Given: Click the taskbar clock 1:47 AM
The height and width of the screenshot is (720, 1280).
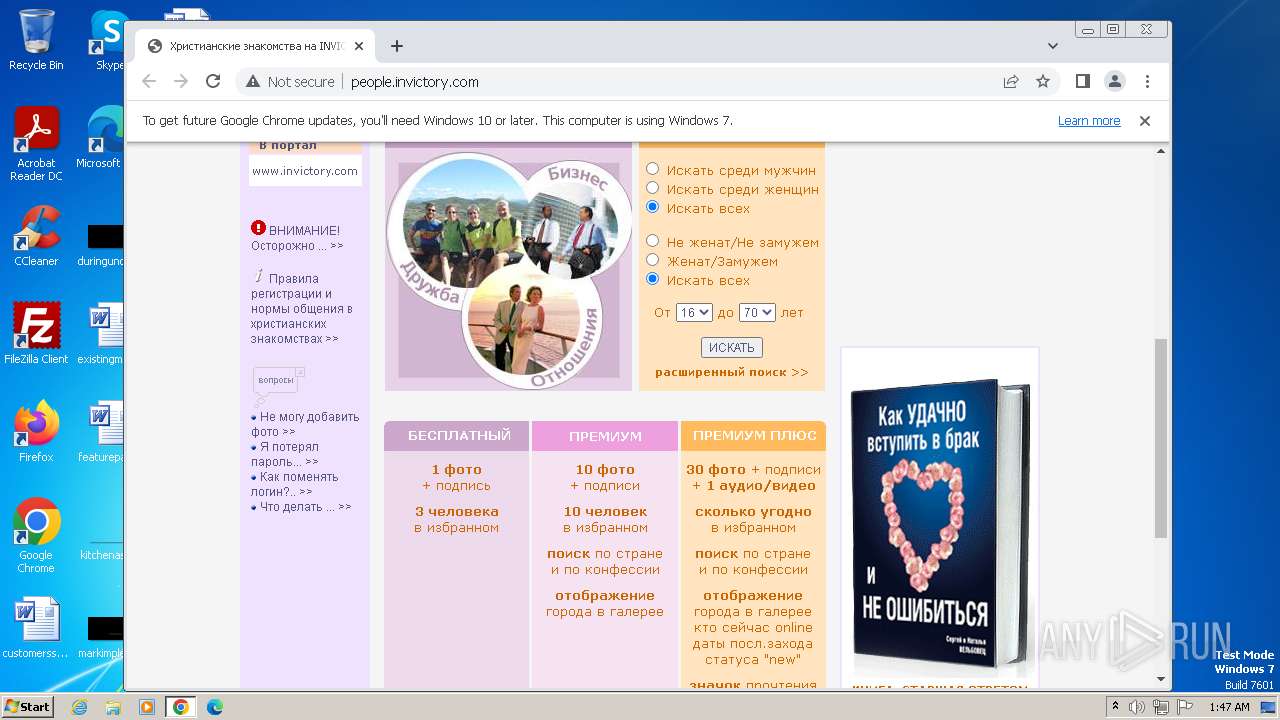Looking at the screenshot, I should pos(1229,707).
